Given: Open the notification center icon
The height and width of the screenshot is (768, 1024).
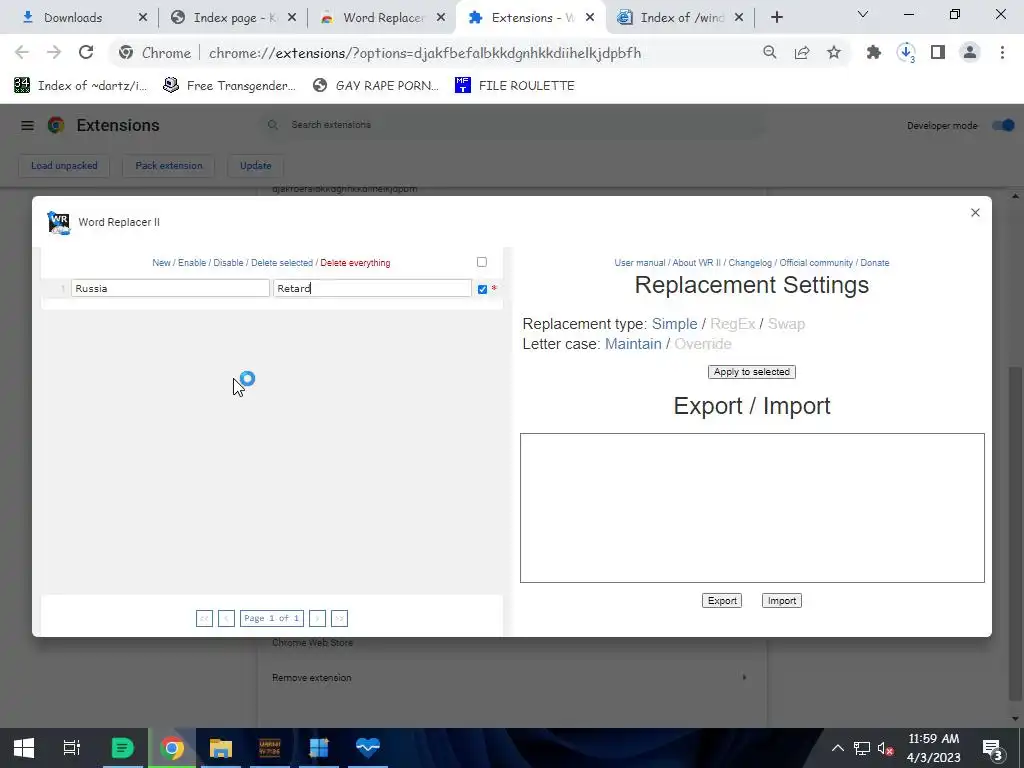Looking at the screenshot, I should [x=993, y=749].
